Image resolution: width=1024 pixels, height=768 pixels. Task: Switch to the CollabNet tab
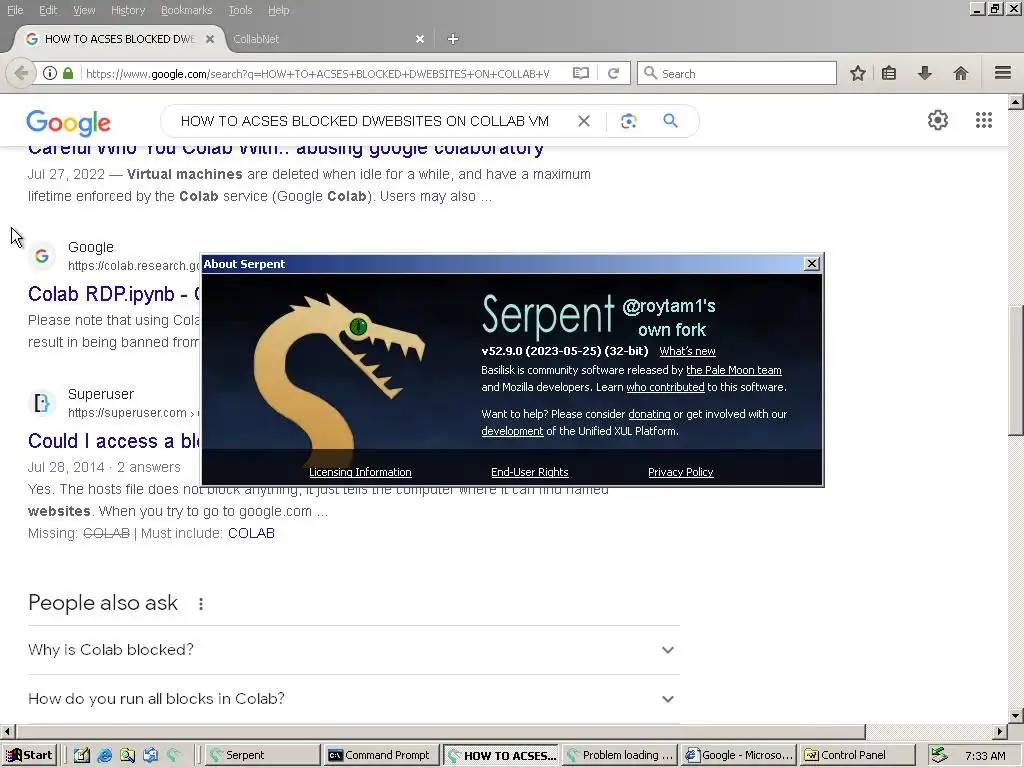click(x=327, y=39)
